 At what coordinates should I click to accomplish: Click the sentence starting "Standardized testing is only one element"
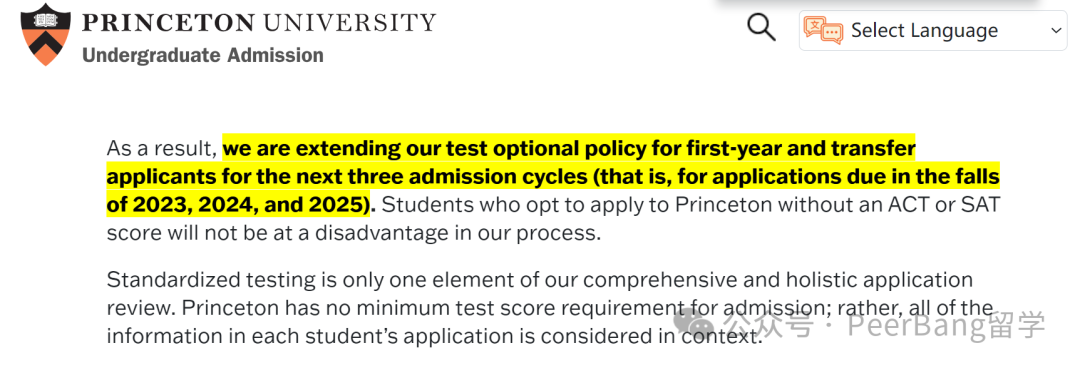pos(539,280)
